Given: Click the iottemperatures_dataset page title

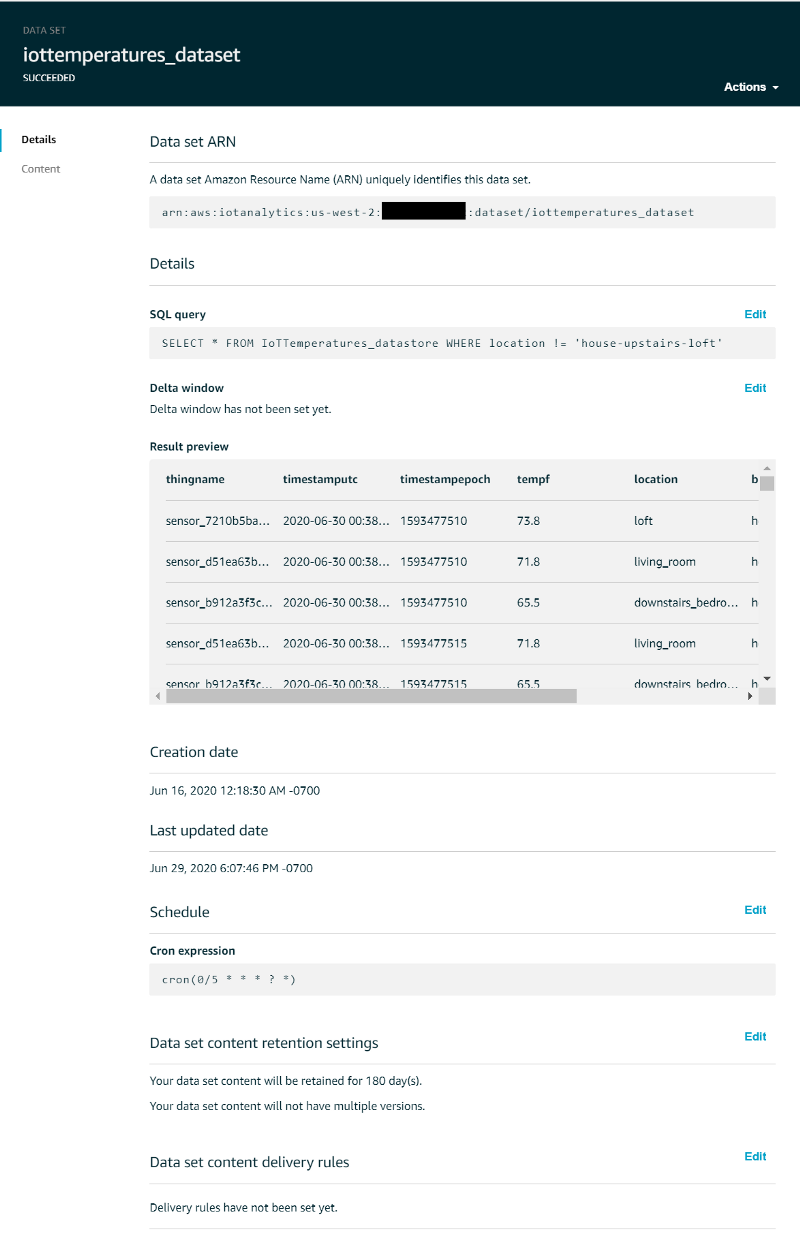Looking at the screenshot, I should pyautogui.click(x=132, y=55).
